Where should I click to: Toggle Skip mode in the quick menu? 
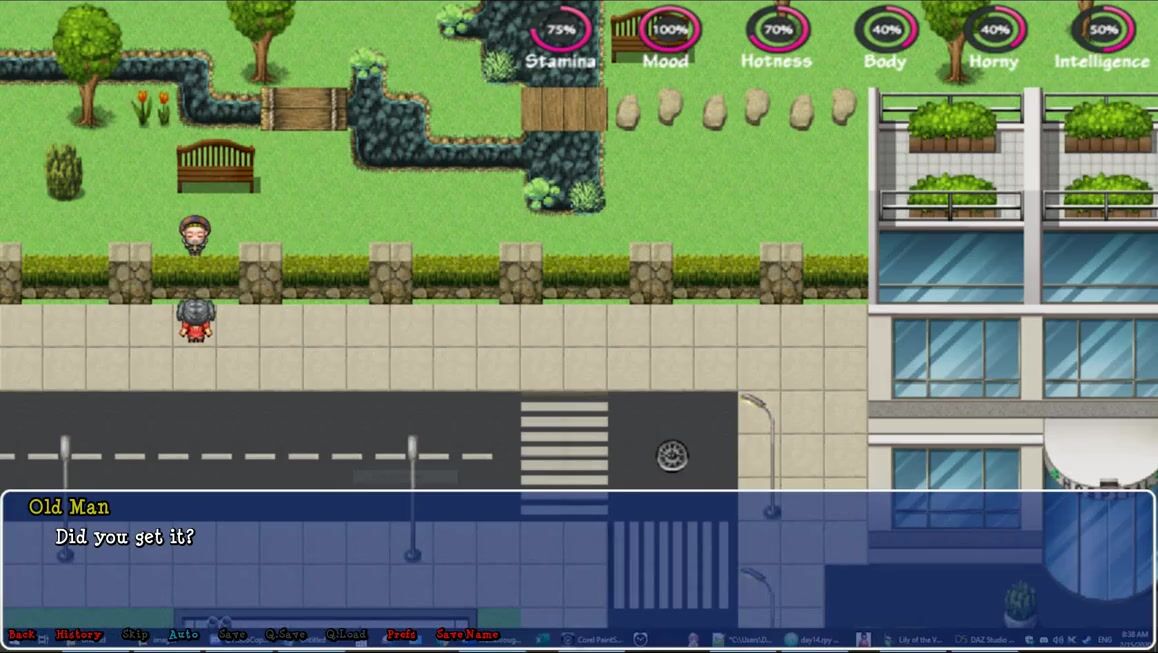click(x=135, y=635)
